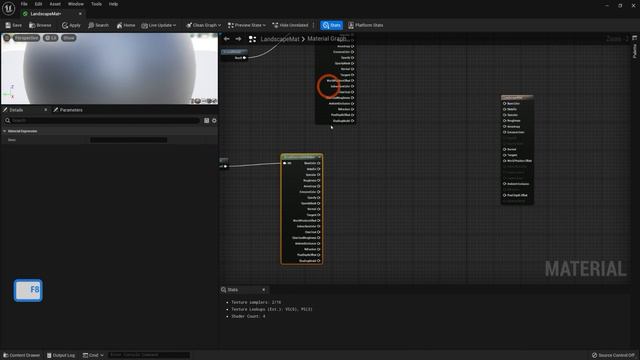The width and height of the screenshot is (640, 360).
Task: Click the material result Metallic pin
Action: (x=504, y=109)
